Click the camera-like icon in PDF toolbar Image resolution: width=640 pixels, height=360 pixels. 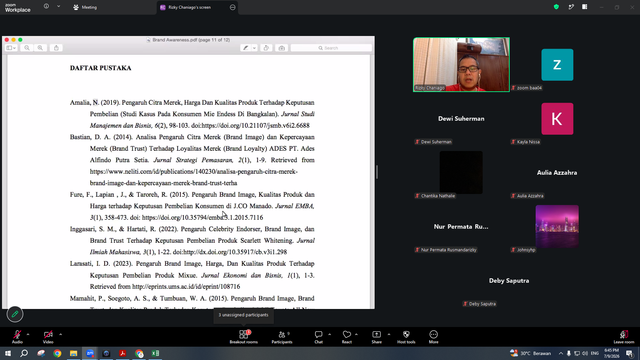[x=282, y=48]
